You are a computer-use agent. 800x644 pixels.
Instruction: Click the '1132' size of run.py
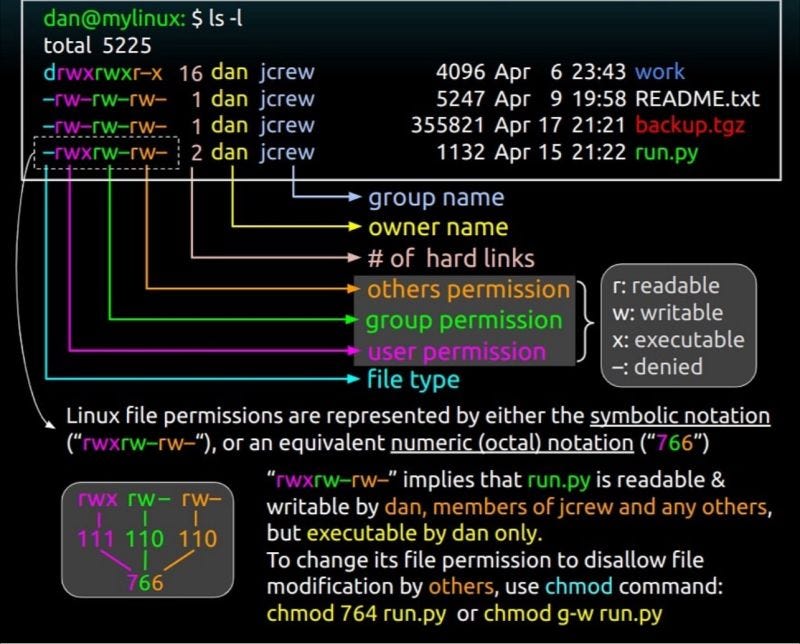pos(461,153)
